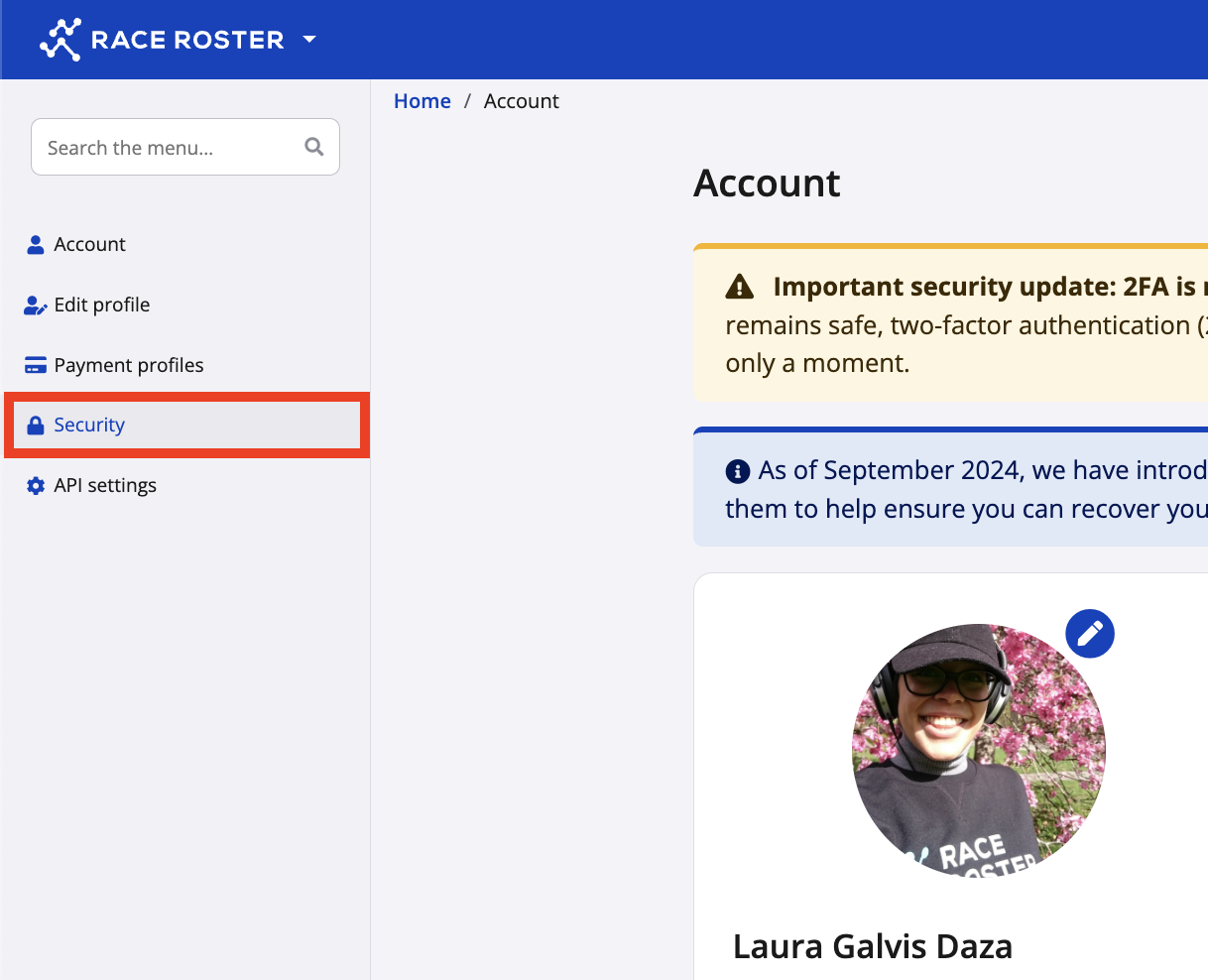Click the blue pencil edit photo button

click(x=1090, y=633)
